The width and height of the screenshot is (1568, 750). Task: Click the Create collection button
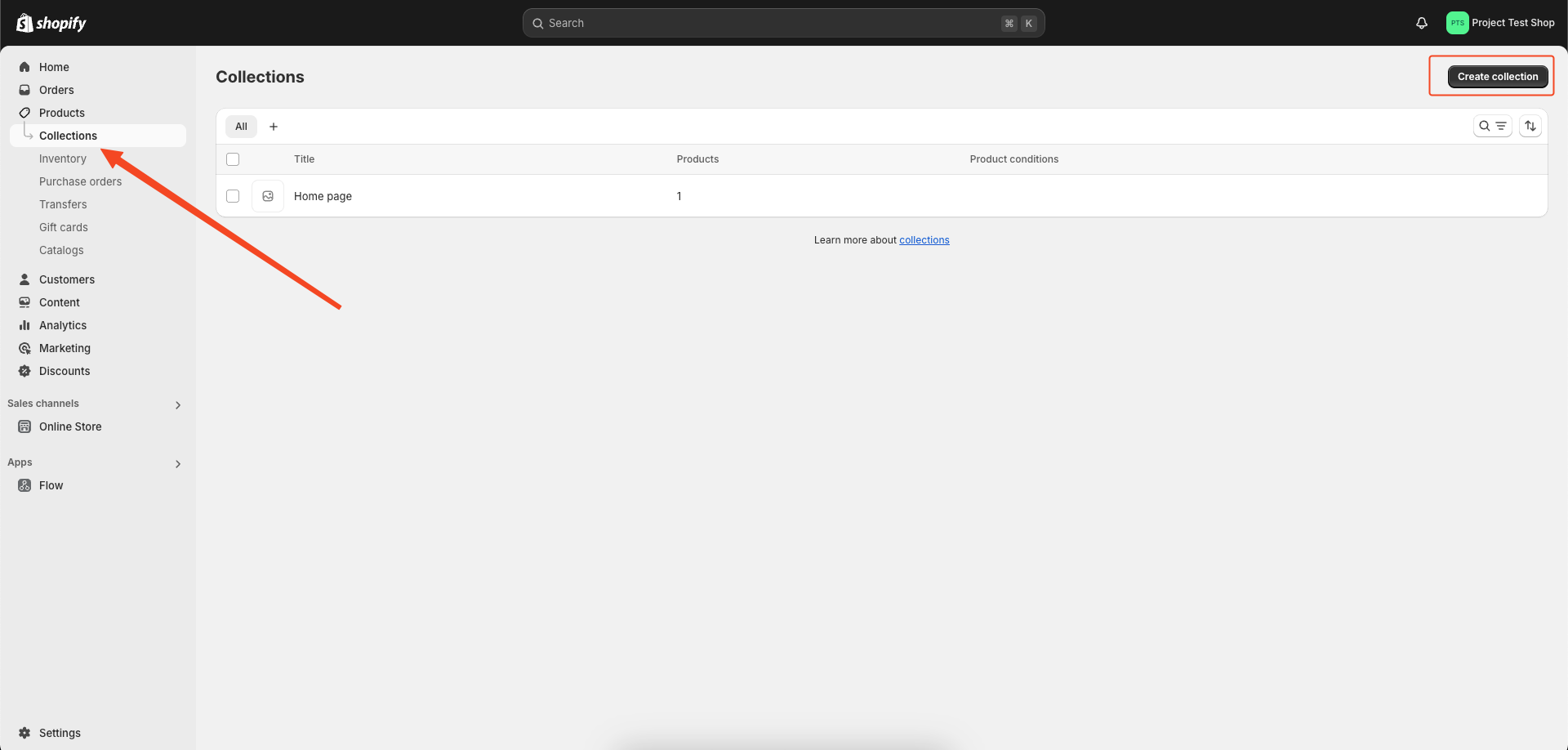[1497, 76]
